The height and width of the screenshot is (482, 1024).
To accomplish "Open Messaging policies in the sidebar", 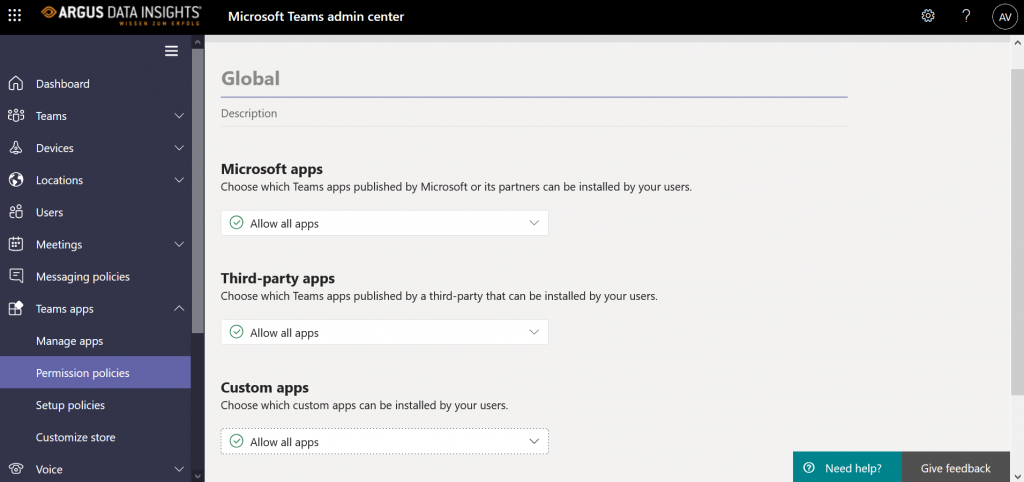I will click(95, 276).
